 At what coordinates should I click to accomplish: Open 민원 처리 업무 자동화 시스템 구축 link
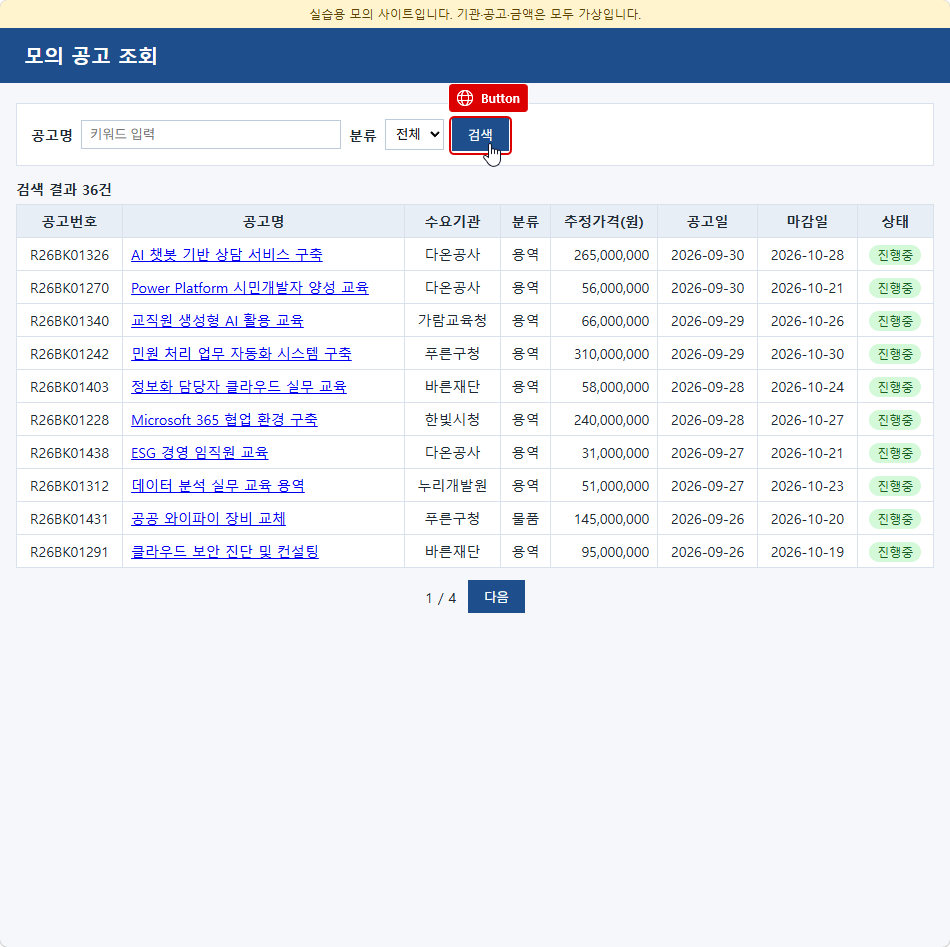(241, 354)
